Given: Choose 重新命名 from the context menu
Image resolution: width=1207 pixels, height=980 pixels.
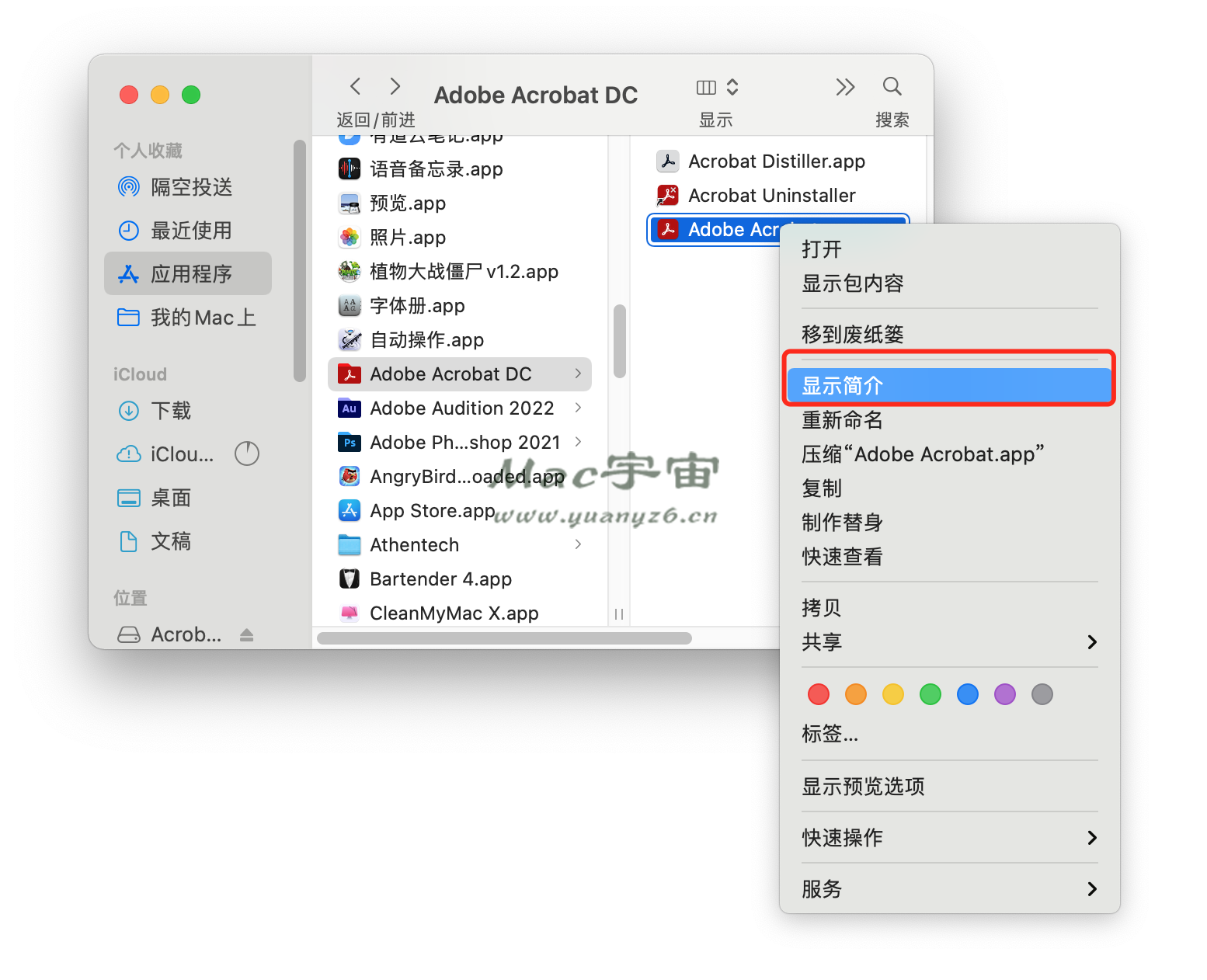Looking at the screenshot, I should (x=950, y=420).
